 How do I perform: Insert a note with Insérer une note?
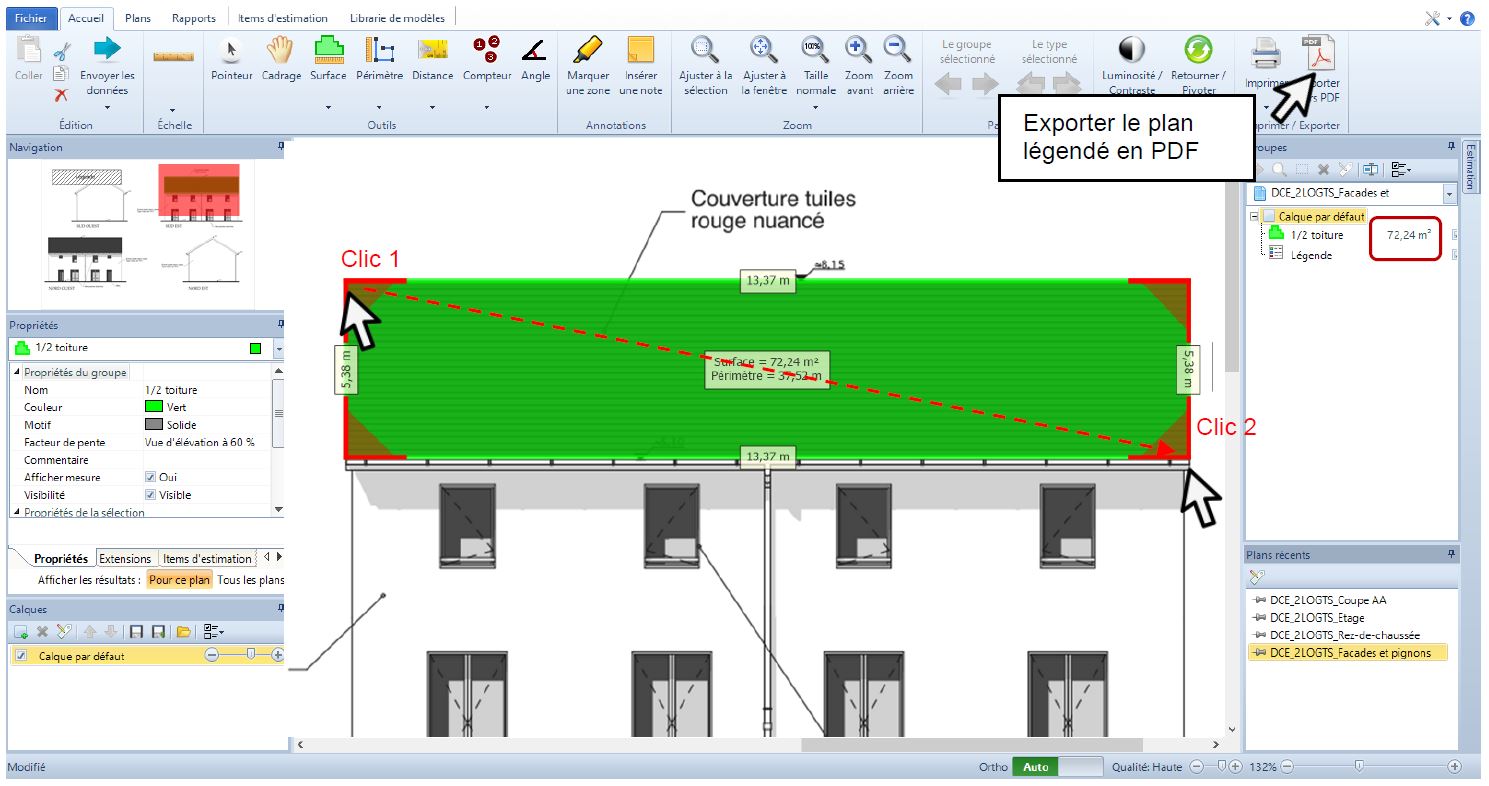point(640,64)
